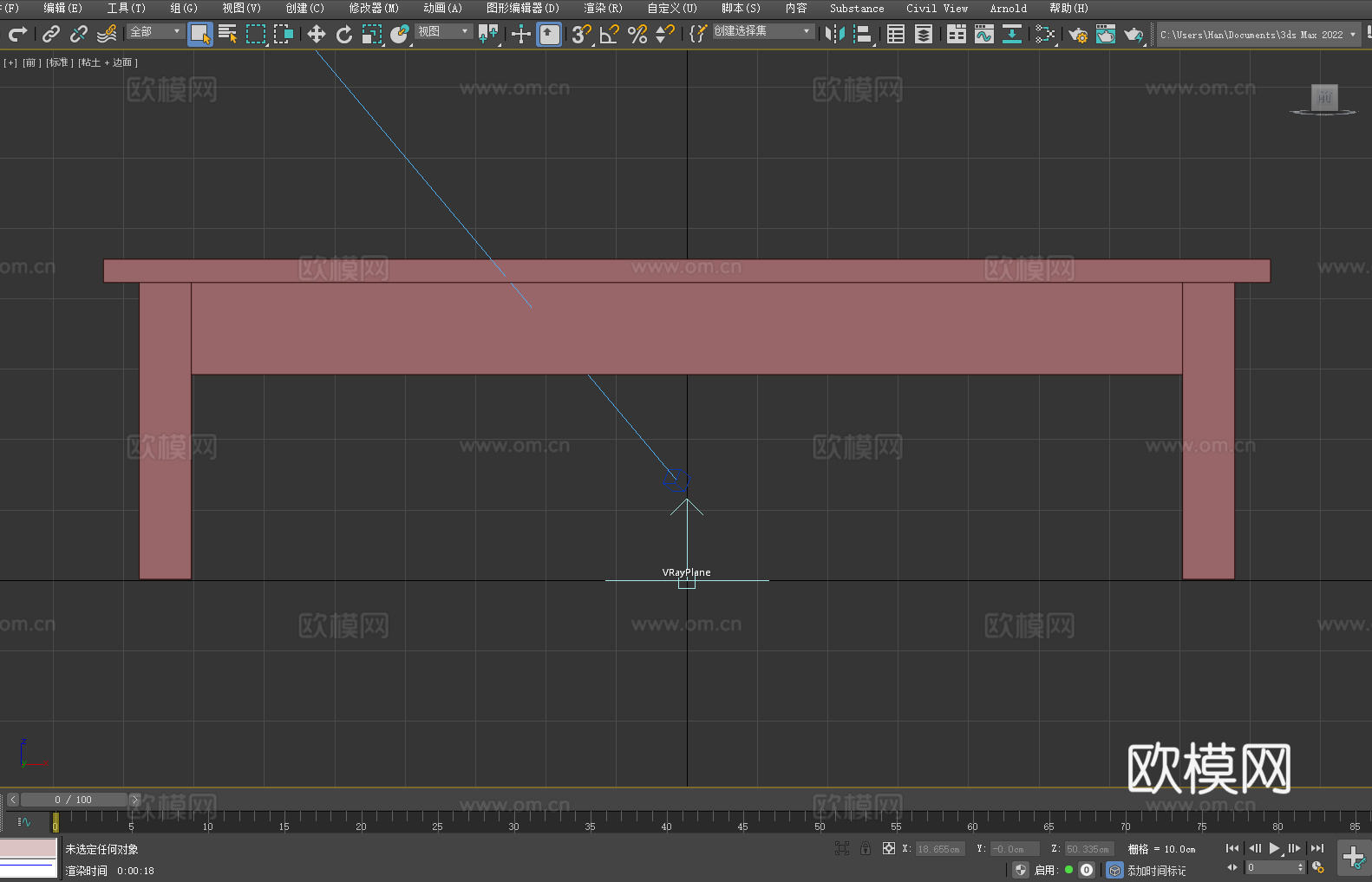
Task: Click time slider right arrow
Action: pos(134,800)
